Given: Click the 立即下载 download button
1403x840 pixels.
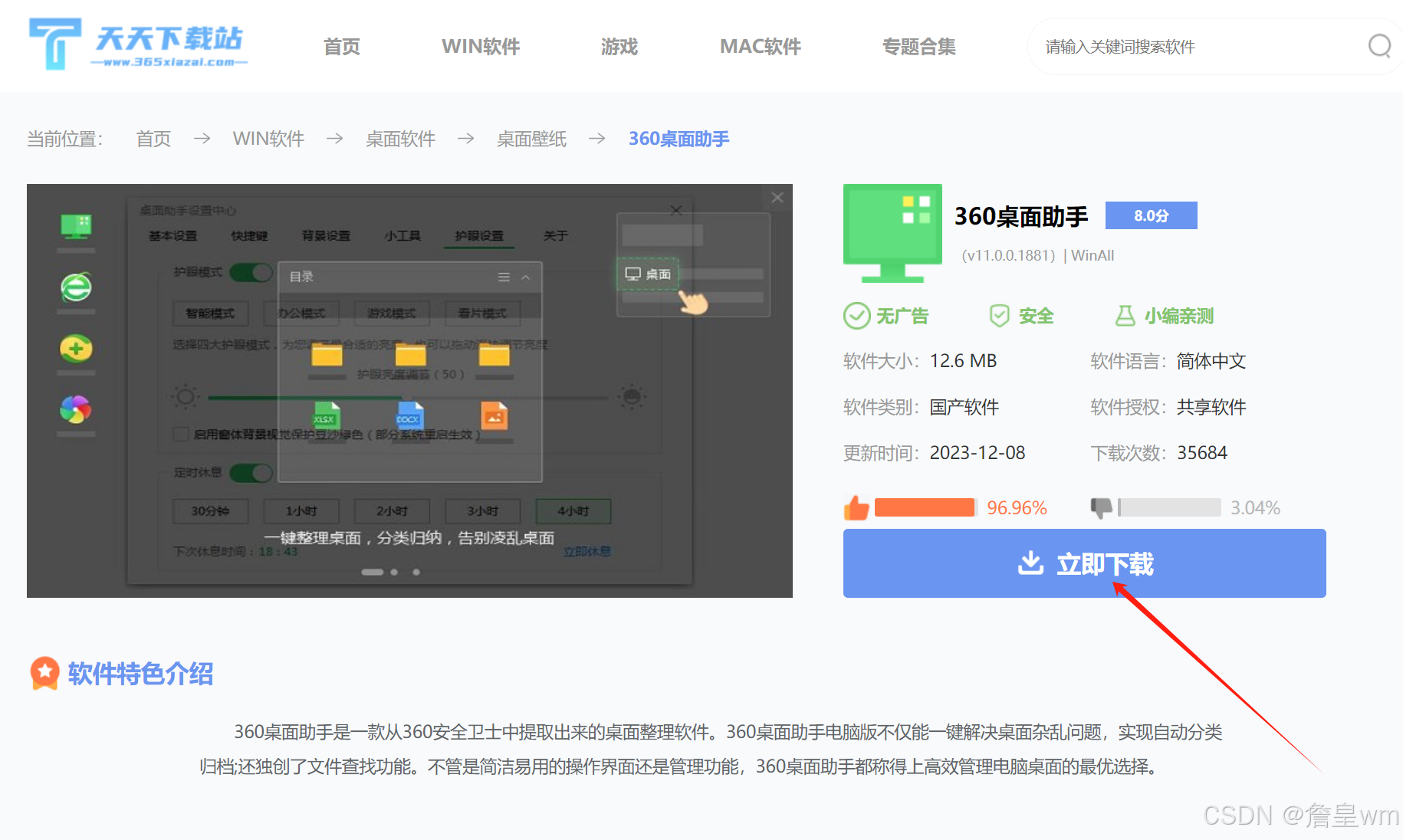Looking at the screenshot, I should (1084, 563).
